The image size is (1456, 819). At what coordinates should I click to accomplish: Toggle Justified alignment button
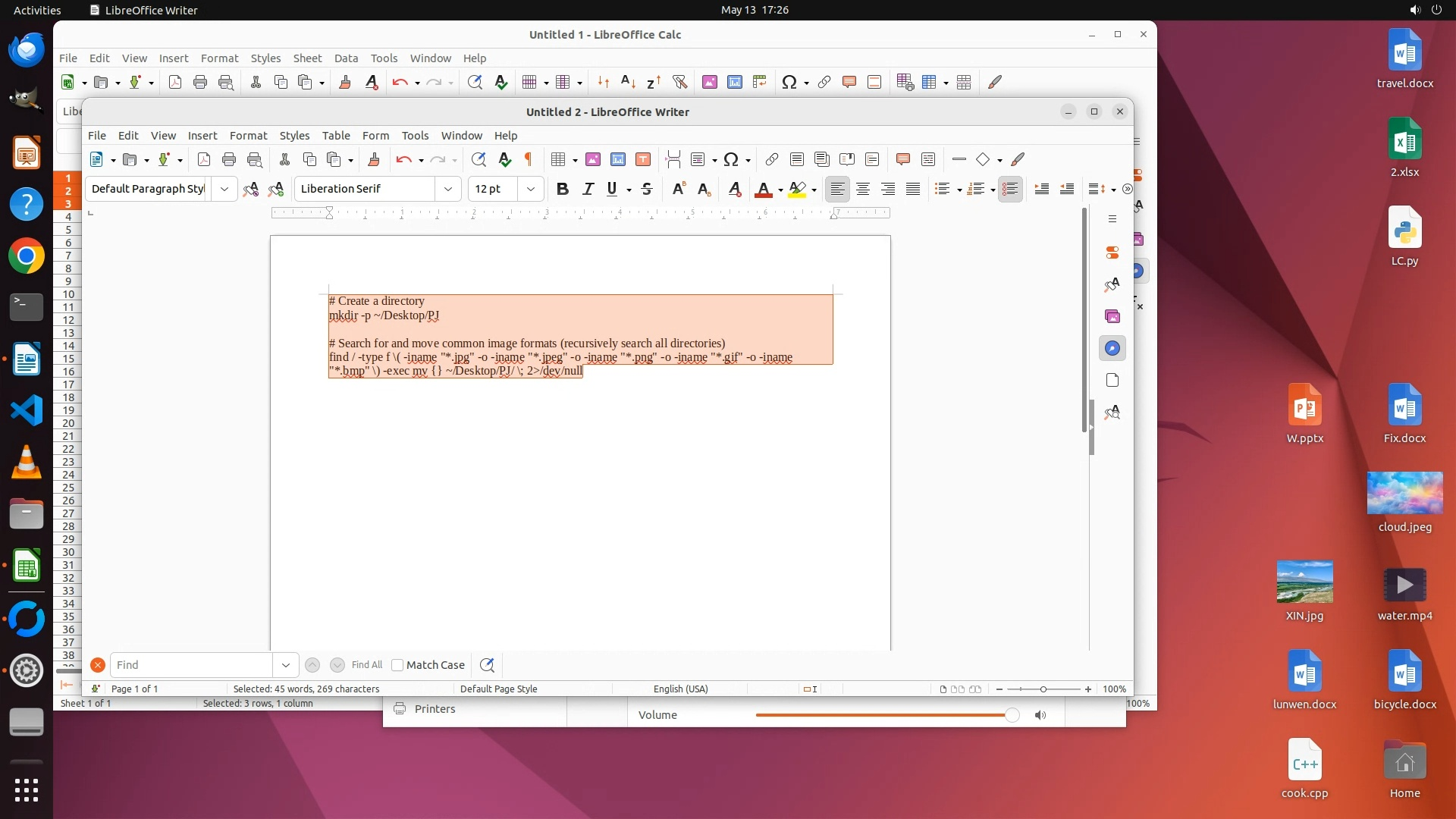point(913,189)
